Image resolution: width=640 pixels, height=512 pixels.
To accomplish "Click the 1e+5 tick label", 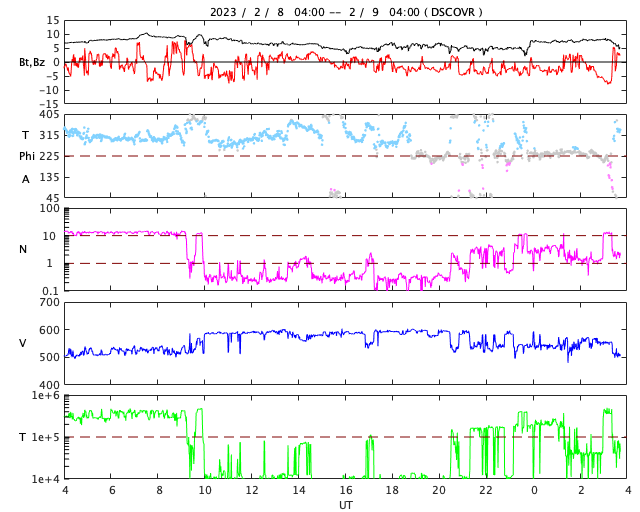I will pyautogui.click(x=46, y=437).
